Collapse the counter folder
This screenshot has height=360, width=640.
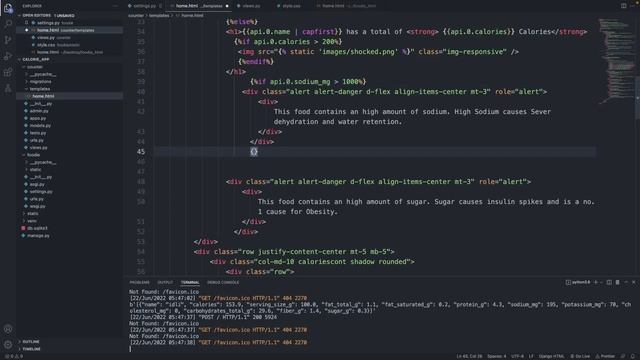point(69,67)
